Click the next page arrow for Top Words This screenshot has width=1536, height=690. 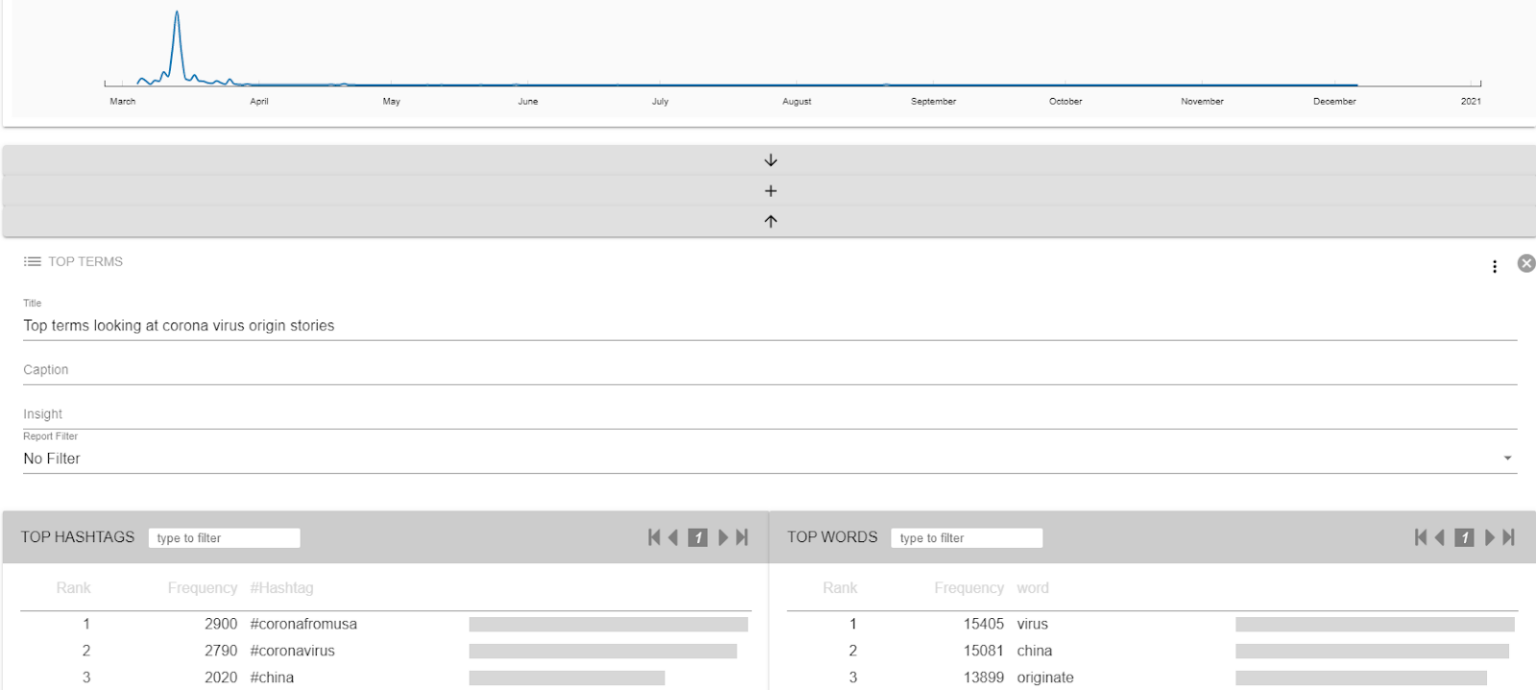pos(1489,537)
